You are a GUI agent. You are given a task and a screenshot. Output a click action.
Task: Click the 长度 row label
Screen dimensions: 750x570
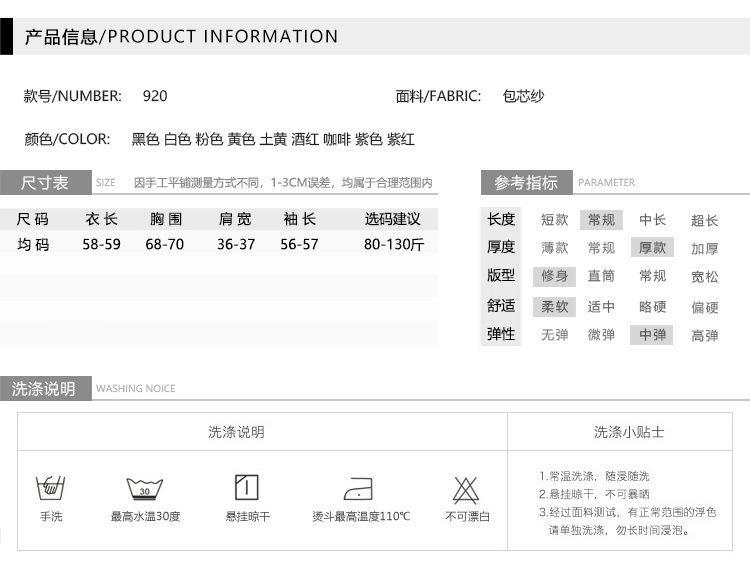coord(501,219)
